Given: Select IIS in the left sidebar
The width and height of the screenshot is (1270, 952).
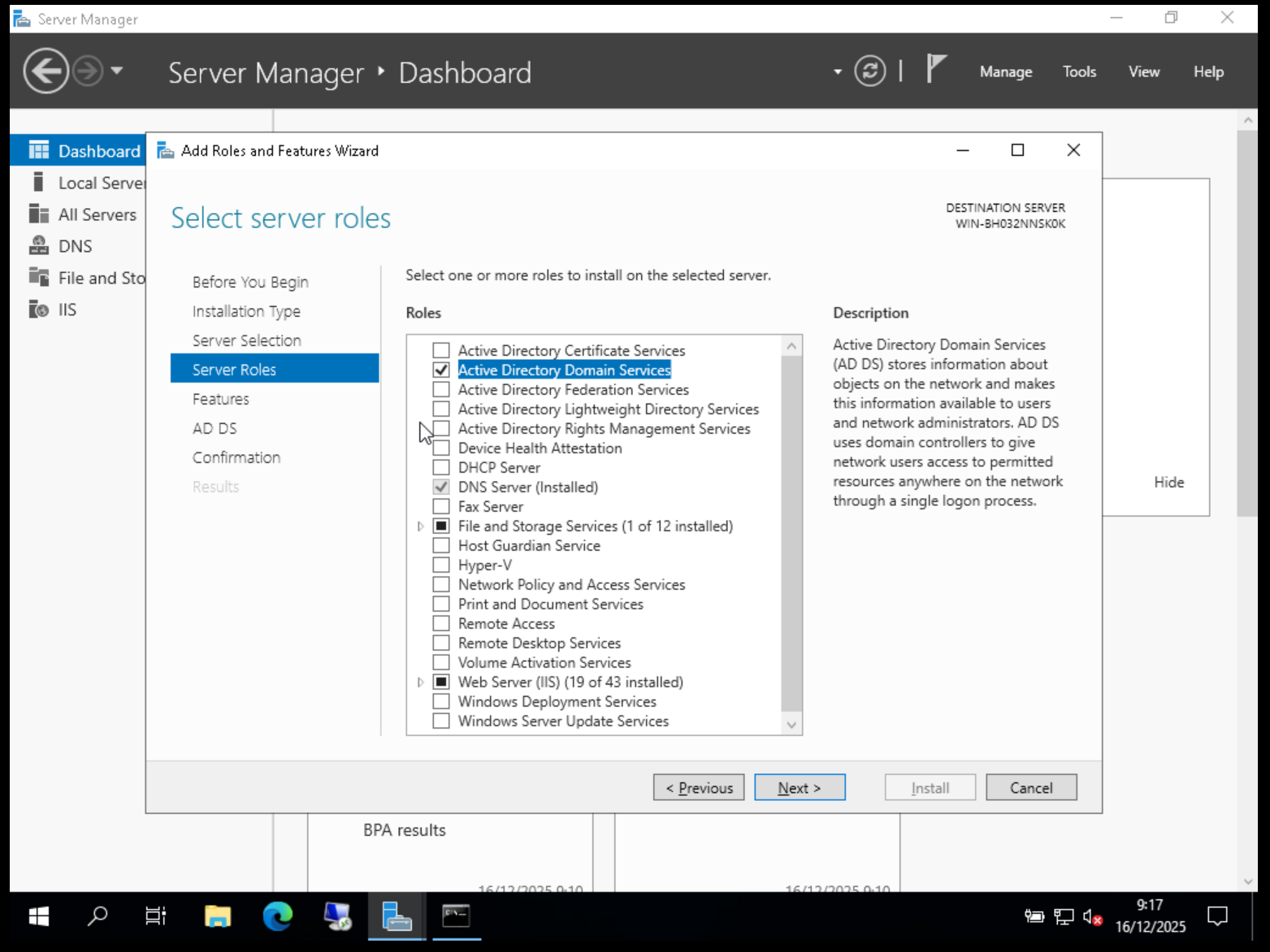Looking at the screenshot, I should 67,309.
